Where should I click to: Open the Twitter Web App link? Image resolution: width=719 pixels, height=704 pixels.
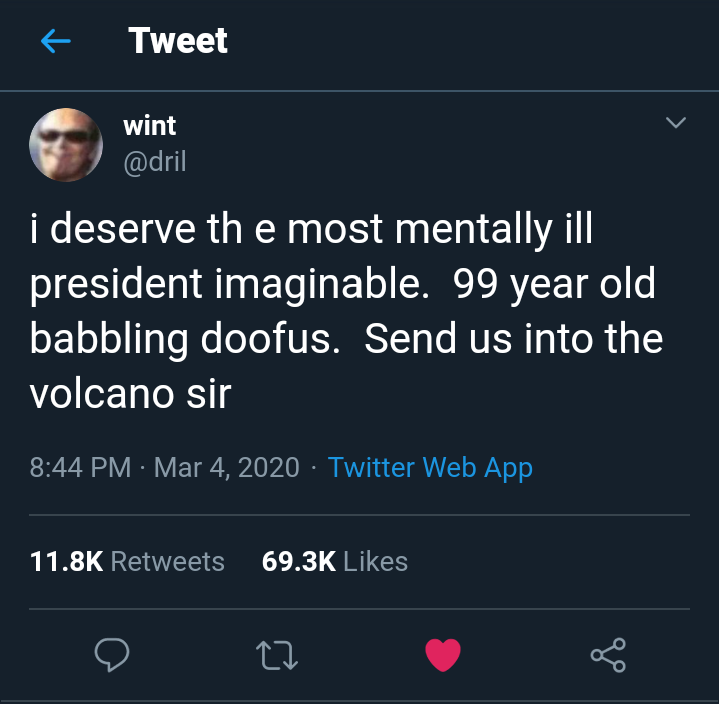[x=430, y=467]
